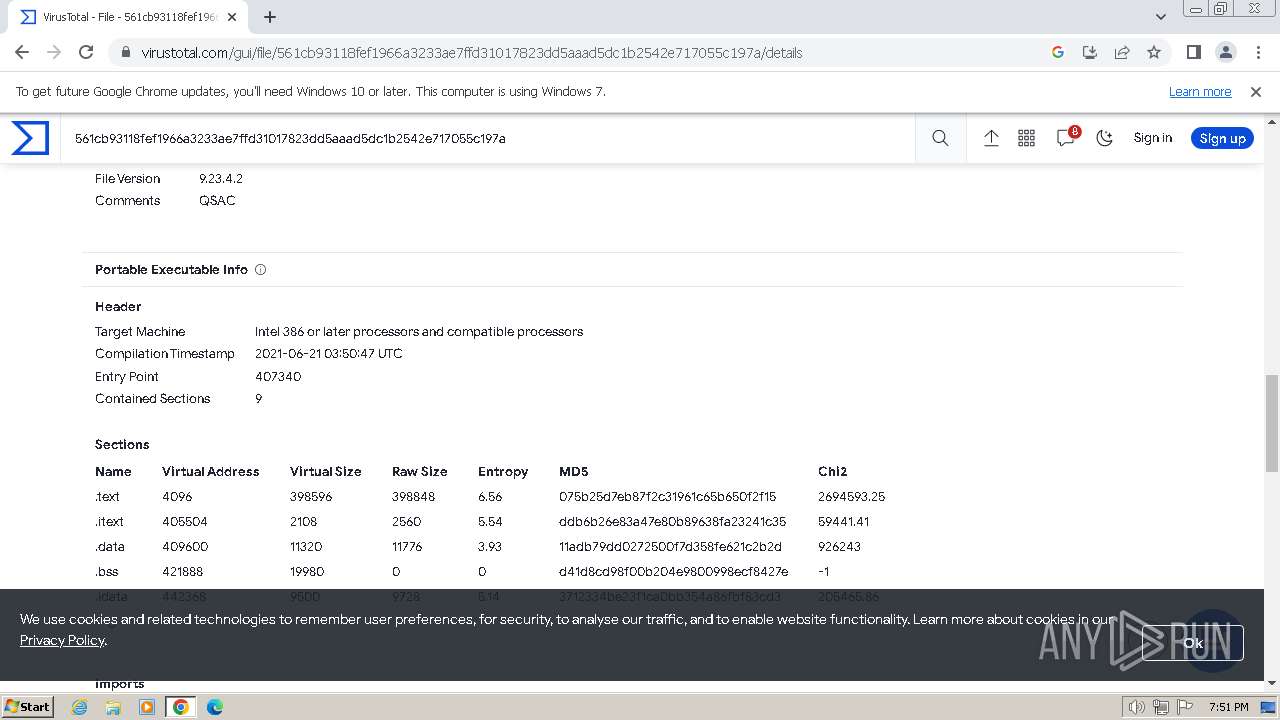Viewport: 1280px width, 720px height.
Task: Click the taskbar clock 7:51 PM
Action: tap(1228, 707)
